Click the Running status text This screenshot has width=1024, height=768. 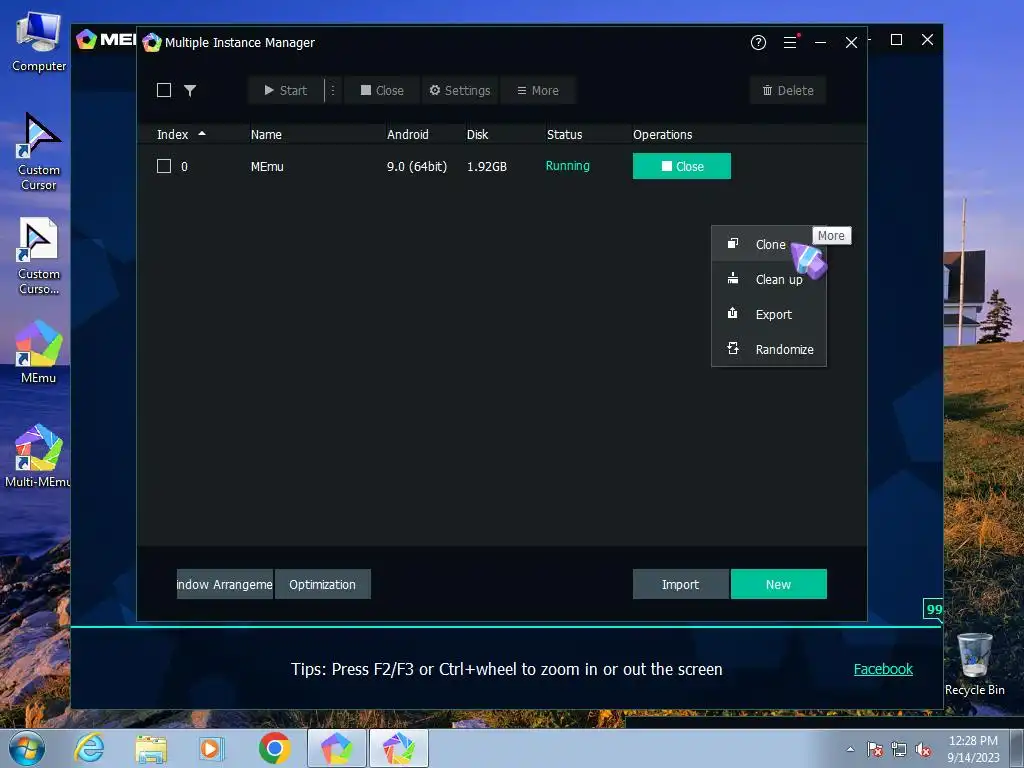click(x=568, y=166)
